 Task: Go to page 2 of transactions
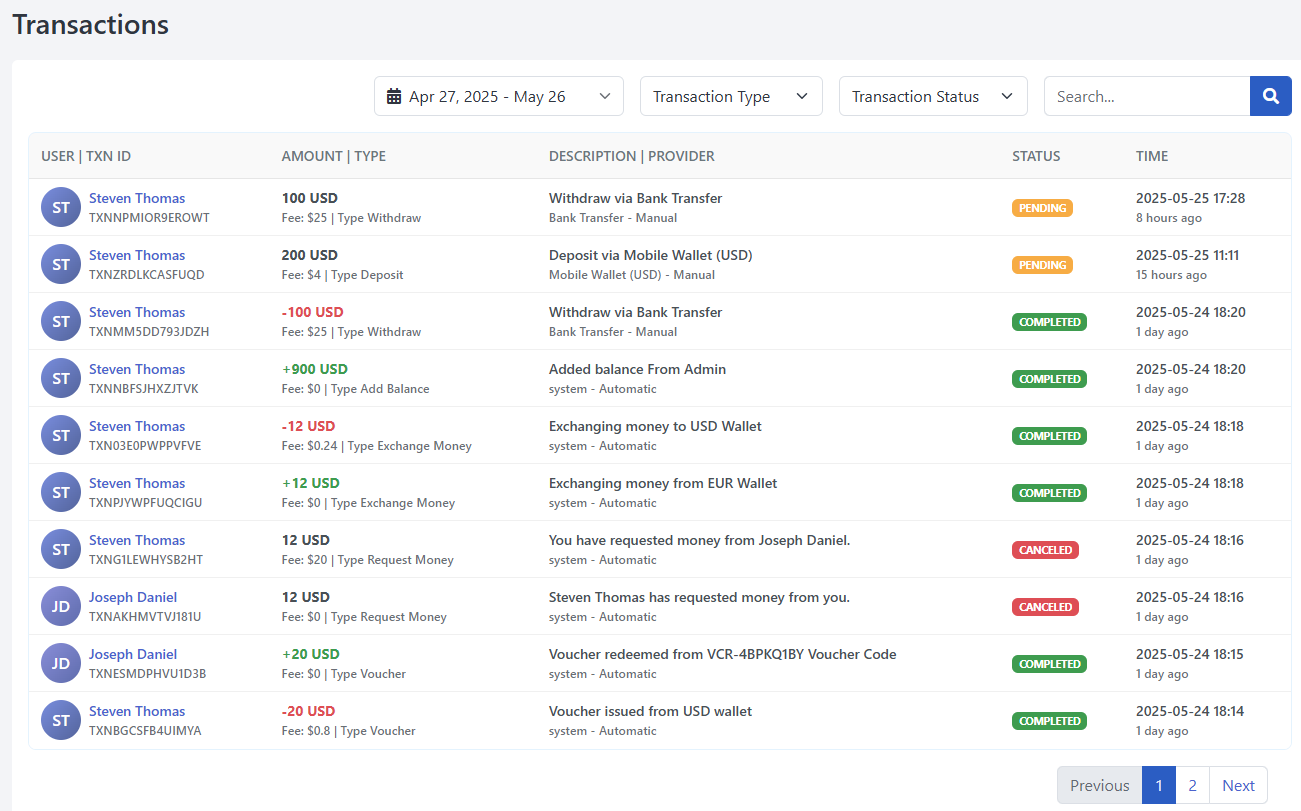[1192, 785]
